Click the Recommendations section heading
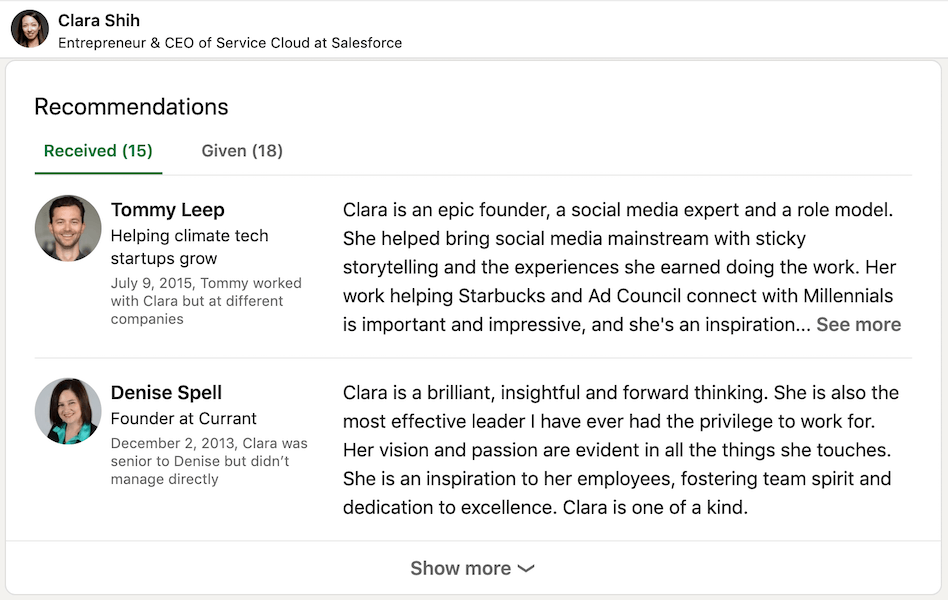Screen dimensions: 948x600 (131, 106)
